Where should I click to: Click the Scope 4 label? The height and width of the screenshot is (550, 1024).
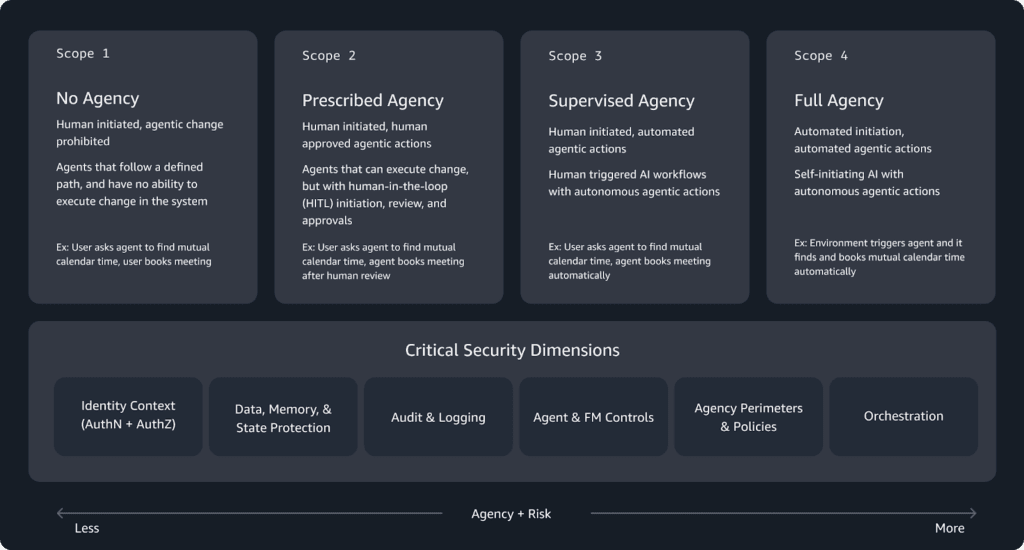click(821, 55)
